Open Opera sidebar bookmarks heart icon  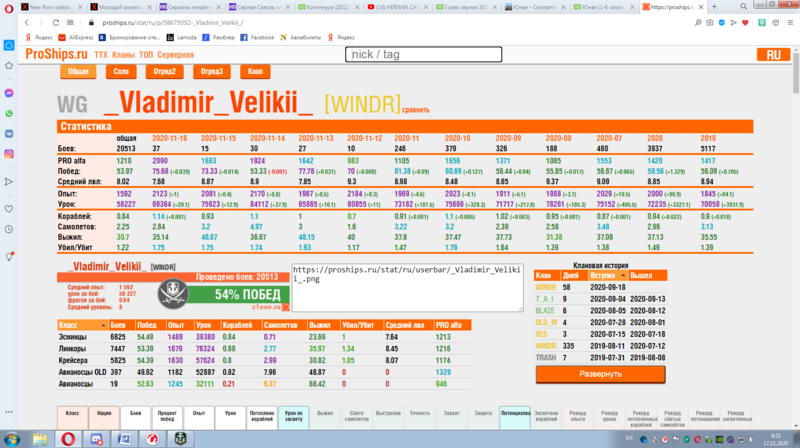9,209
